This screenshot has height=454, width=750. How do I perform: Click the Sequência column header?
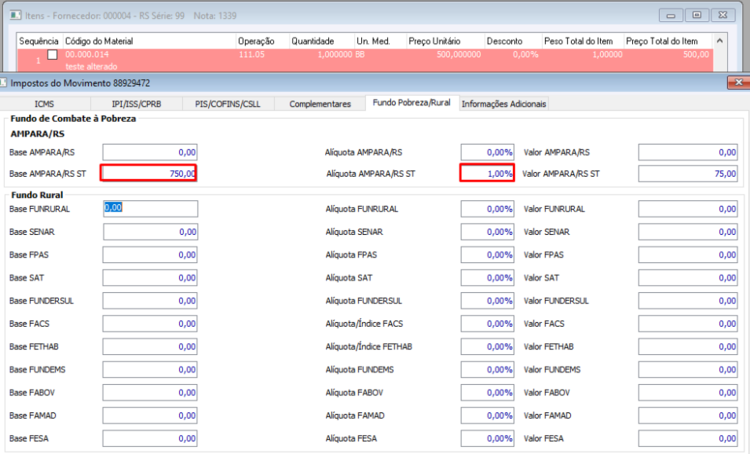(39, 41)
